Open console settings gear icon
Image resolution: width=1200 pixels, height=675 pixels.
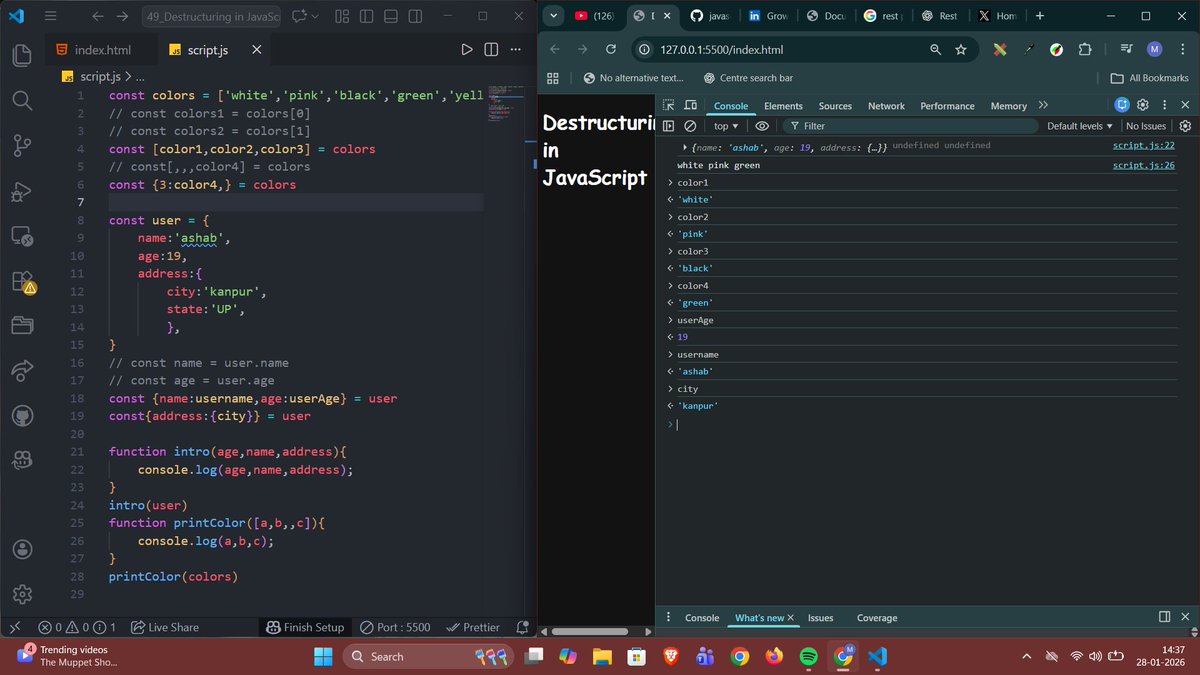click(1186, 126)
